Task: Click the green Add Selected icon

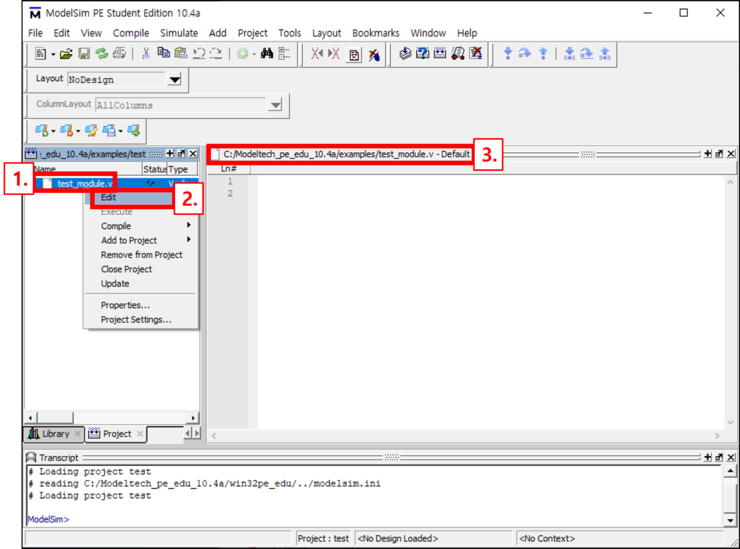Action: (243, 54)
